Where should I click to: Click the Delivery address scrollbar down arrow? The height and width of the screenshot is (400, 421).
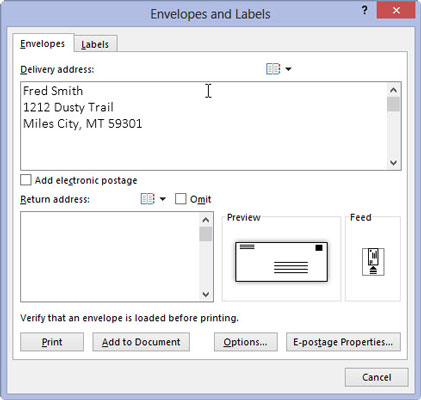393,162
